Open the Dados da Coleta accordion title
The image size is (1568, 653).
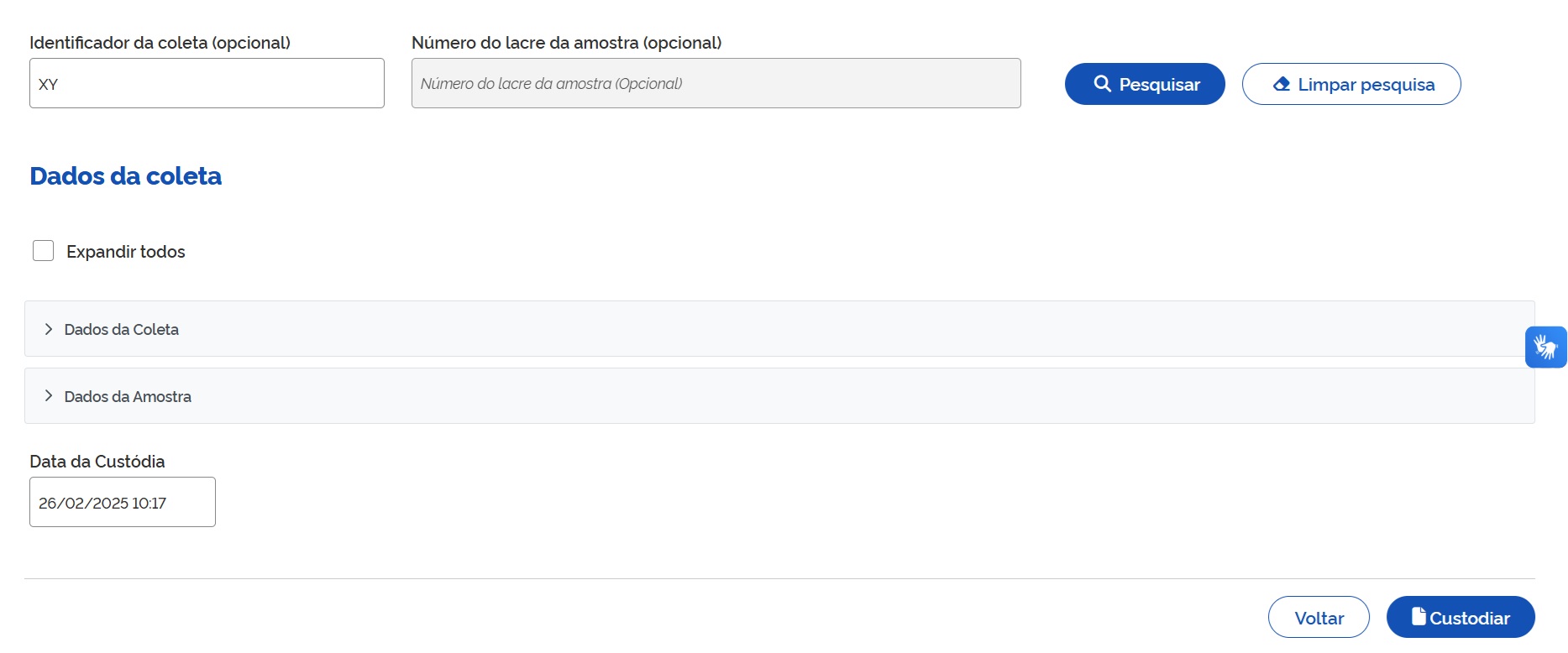pyautogui.click(x=122, y=330)
